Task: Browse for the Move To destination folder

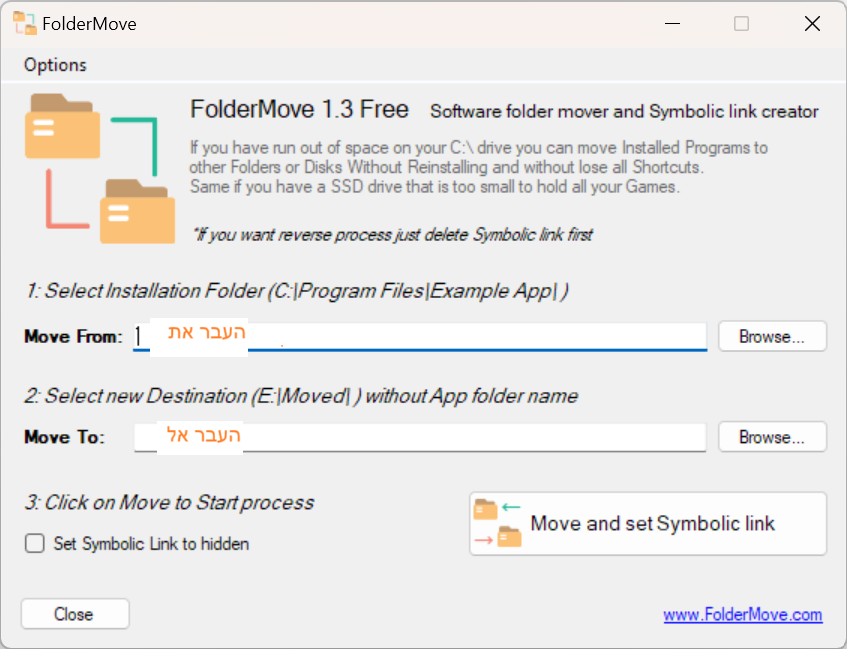Action: point(772,437)
